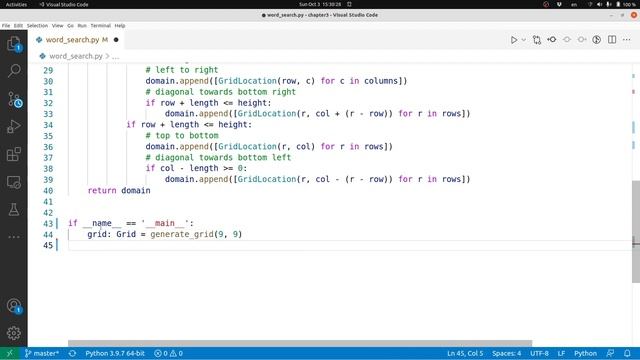Open More Actions ellipsis in editor toolbar
Viewport: 640px width, 360px height.
627,40
